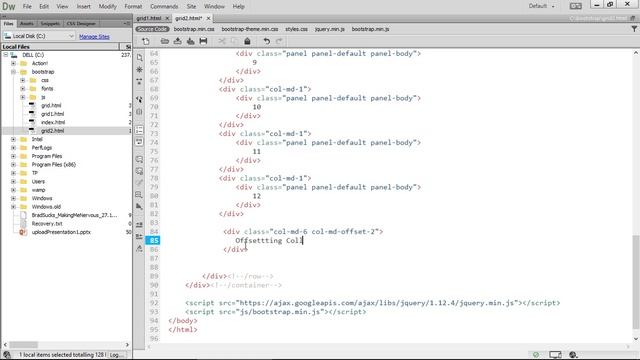Expand the Windows.old folder

point(13,207)
